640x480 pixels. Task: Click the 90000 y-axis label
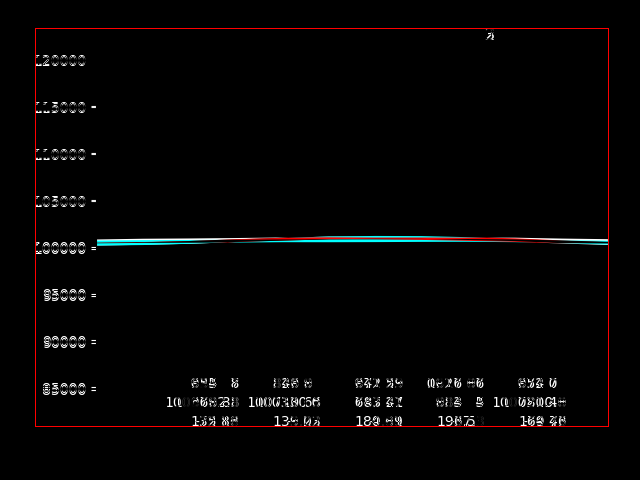(x=65, y=342)
